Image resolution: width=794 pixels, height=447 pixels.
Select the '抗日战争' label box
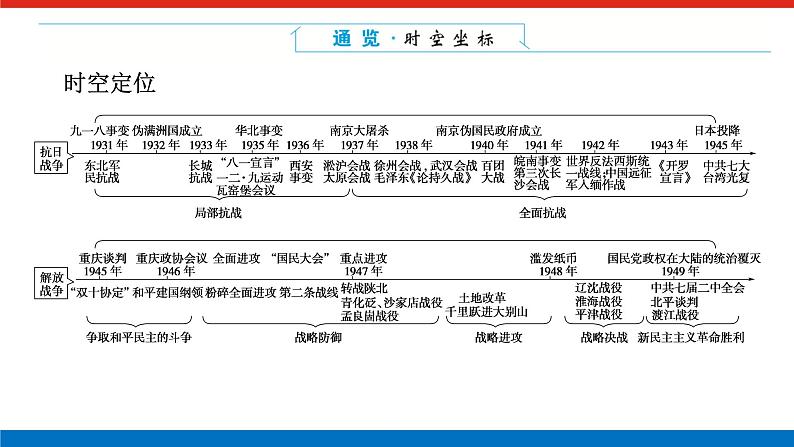coord(51,158)
